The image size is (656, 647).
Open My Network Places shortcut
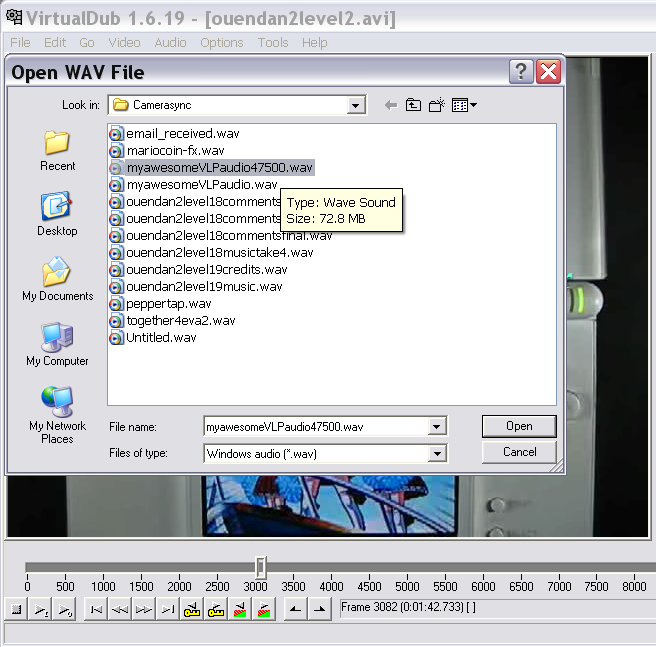point(57,415)
